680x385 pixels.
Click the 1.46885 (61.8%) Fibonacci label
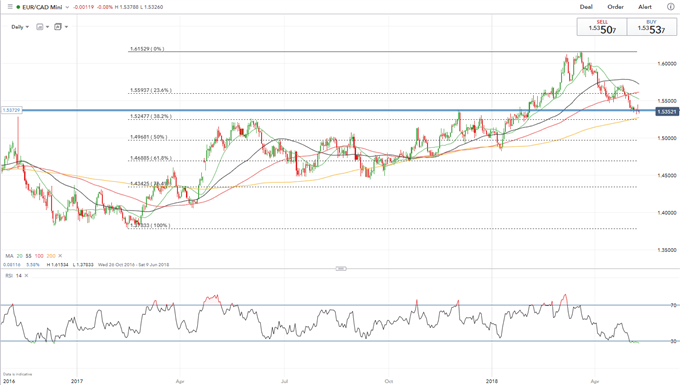coord(150,158)
